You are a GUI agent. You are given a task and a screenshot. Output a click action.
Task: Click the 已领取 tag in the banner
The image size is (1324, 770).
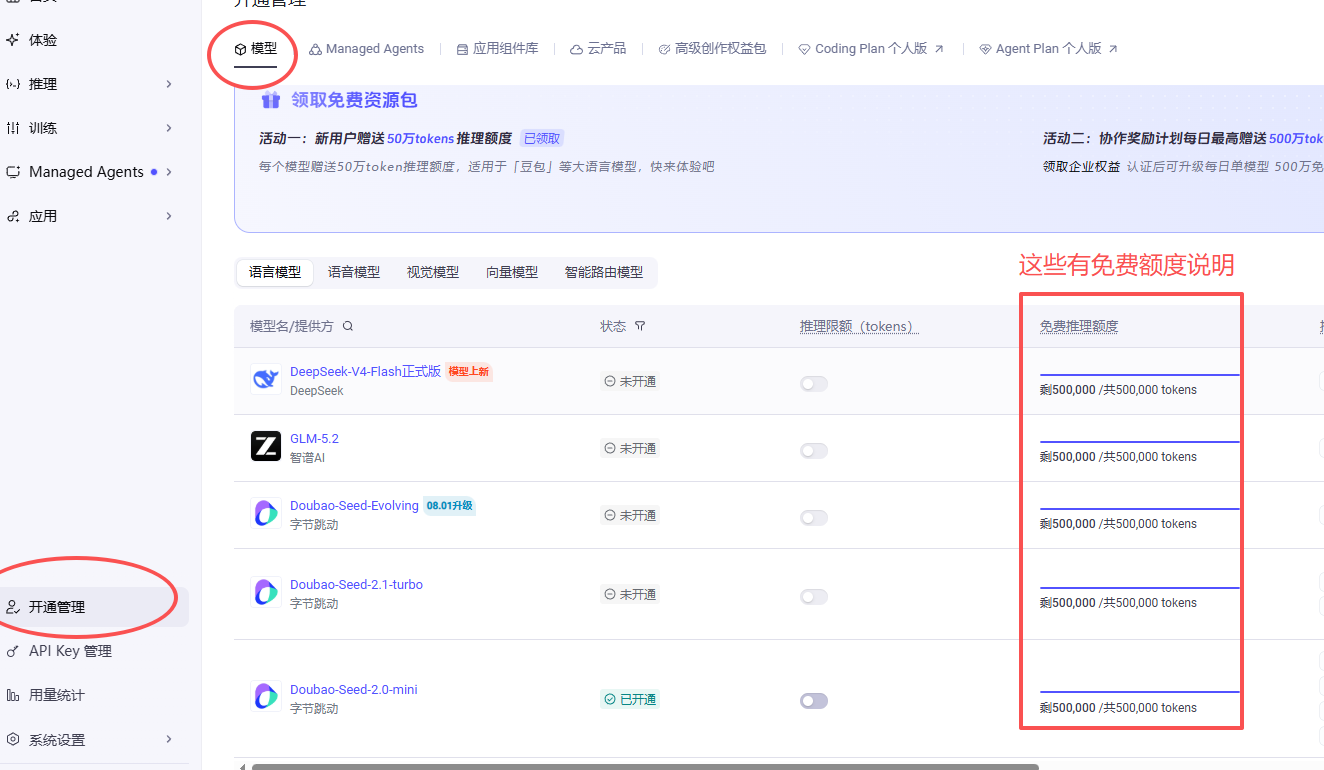(x=543, y=138)
